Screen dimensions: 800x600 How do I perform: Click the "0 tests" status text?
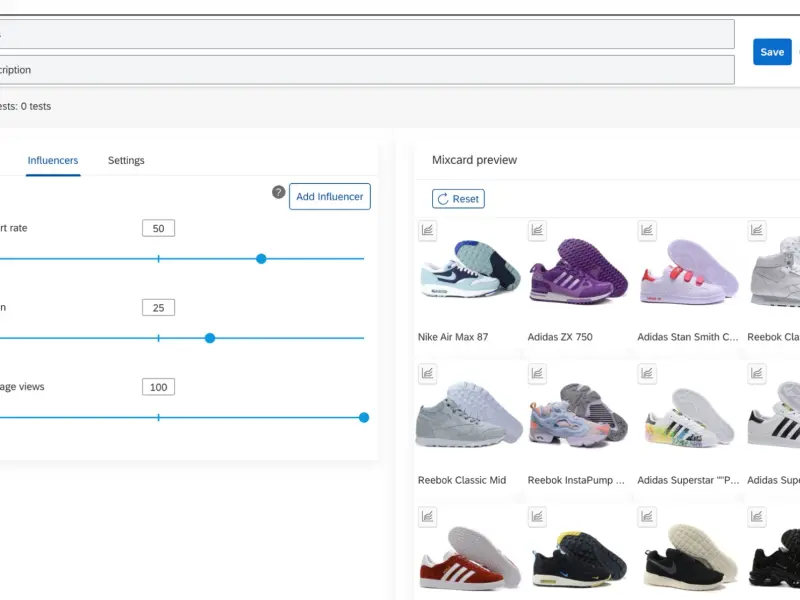pyautogui.click(x=36, y=106)
